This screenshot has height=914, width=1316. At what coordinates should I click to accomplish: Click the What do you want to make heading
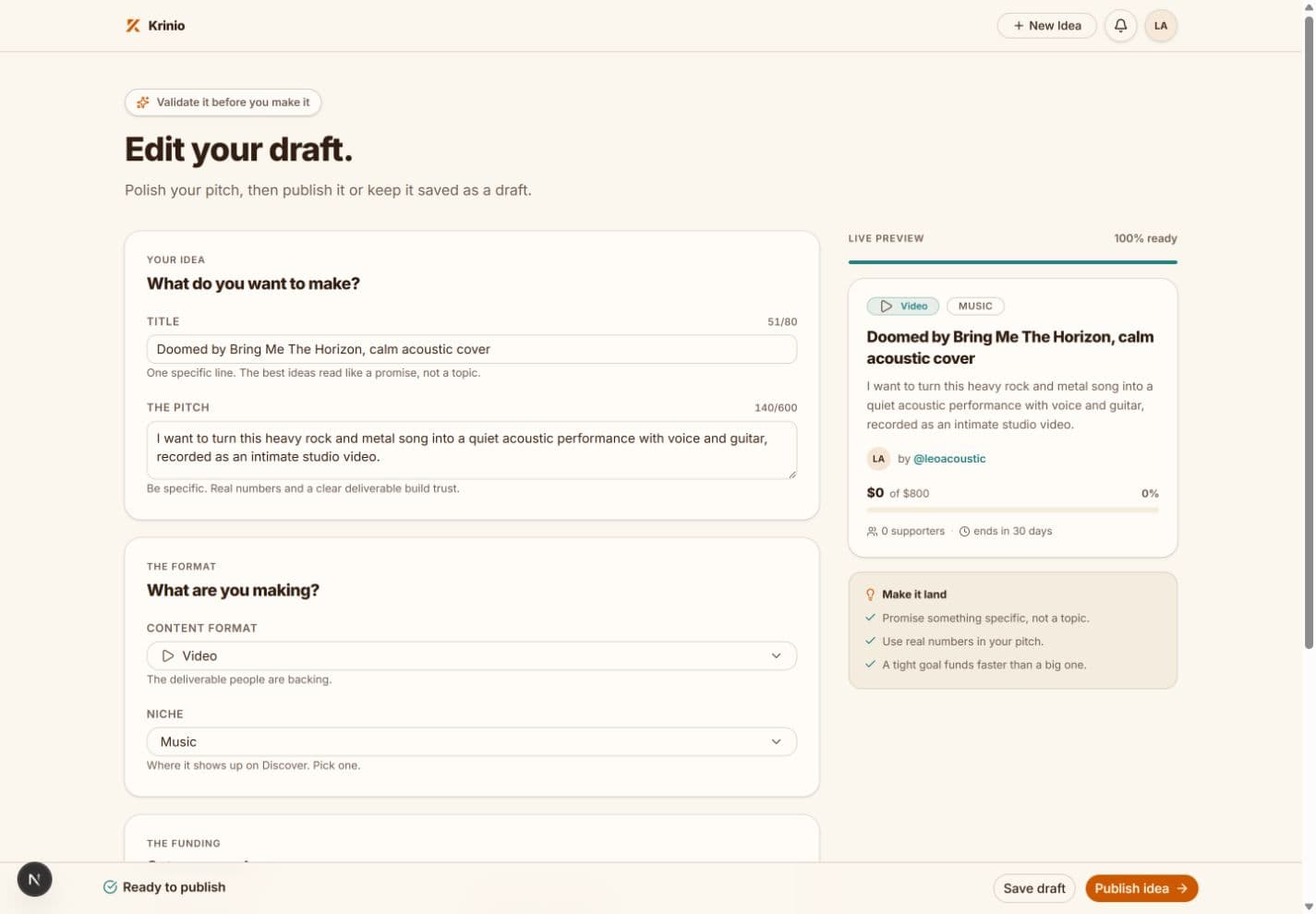point(253,284)
